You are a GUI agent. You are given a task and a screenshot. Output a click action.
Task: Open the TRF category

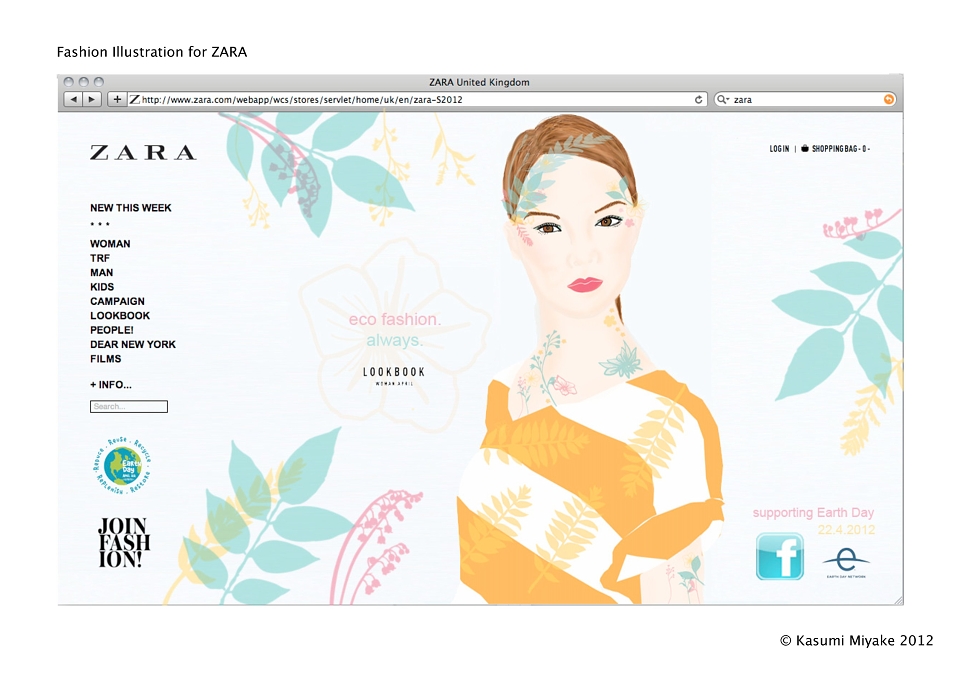pyautogui.click(x=100, y=258)
